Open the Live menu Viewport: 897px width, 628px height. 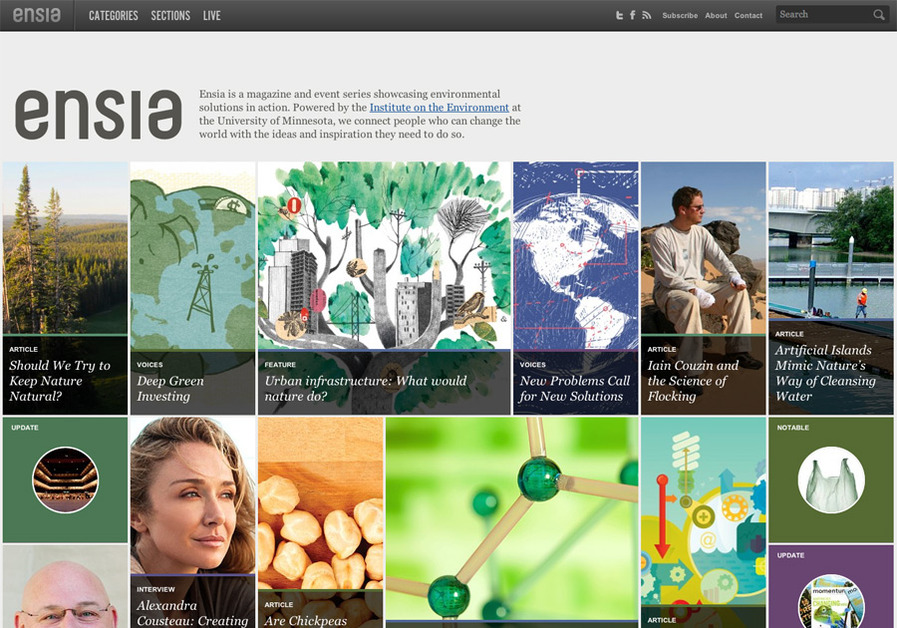tap(212, 15)
